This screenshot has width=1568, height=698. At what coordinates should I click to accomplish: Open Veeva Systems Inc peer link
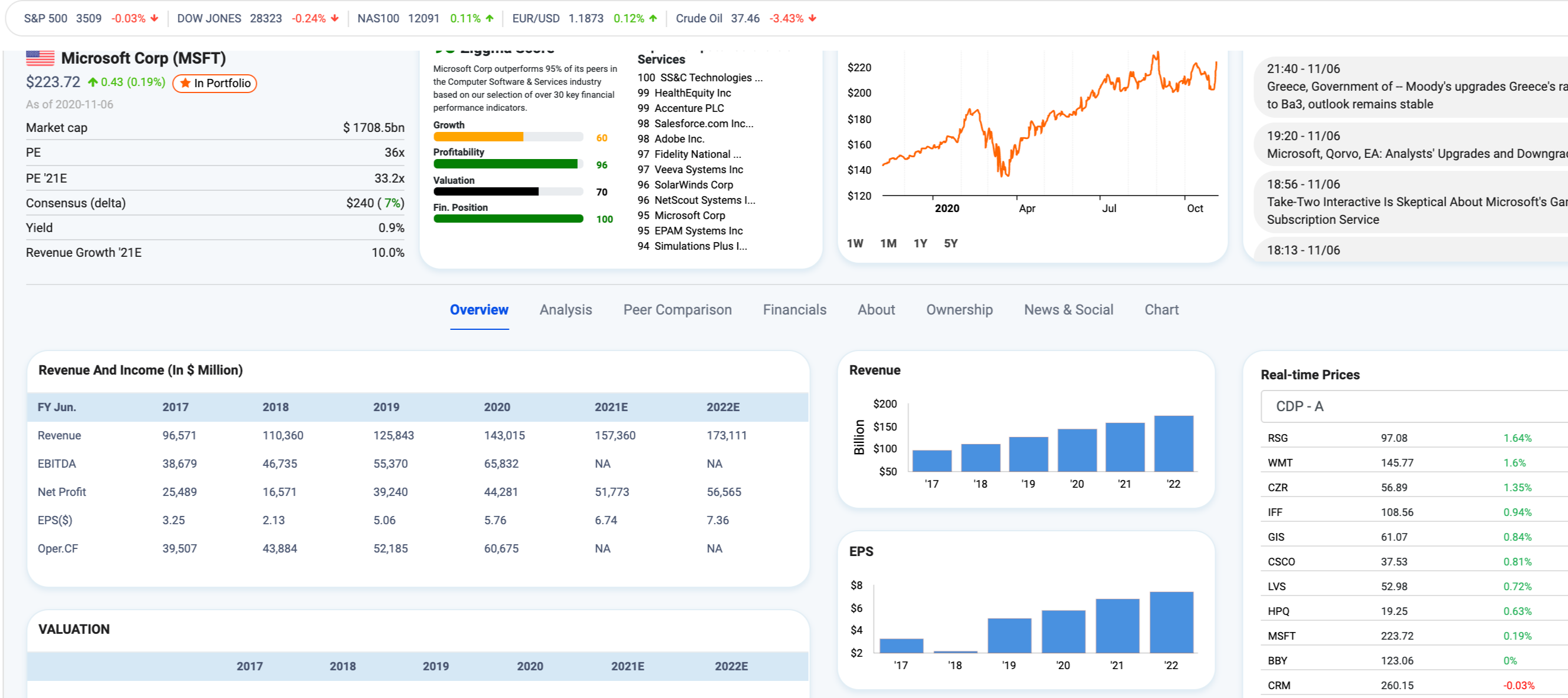click(x=699, y=170)
